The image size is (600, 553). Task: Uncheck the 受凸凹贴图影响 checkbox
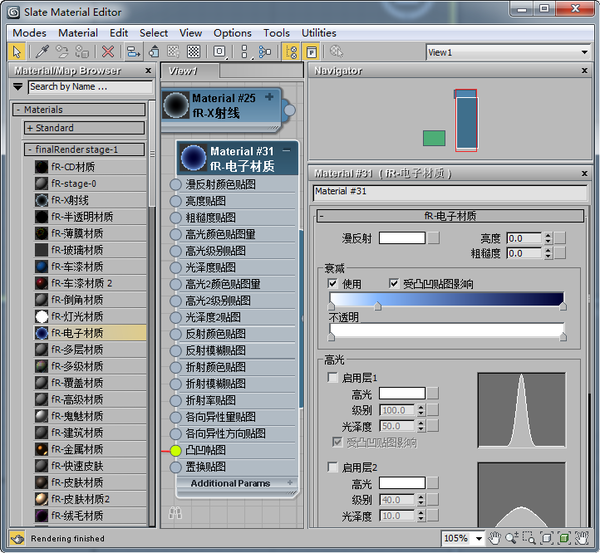pyautogui.click(x=393, y=284)
